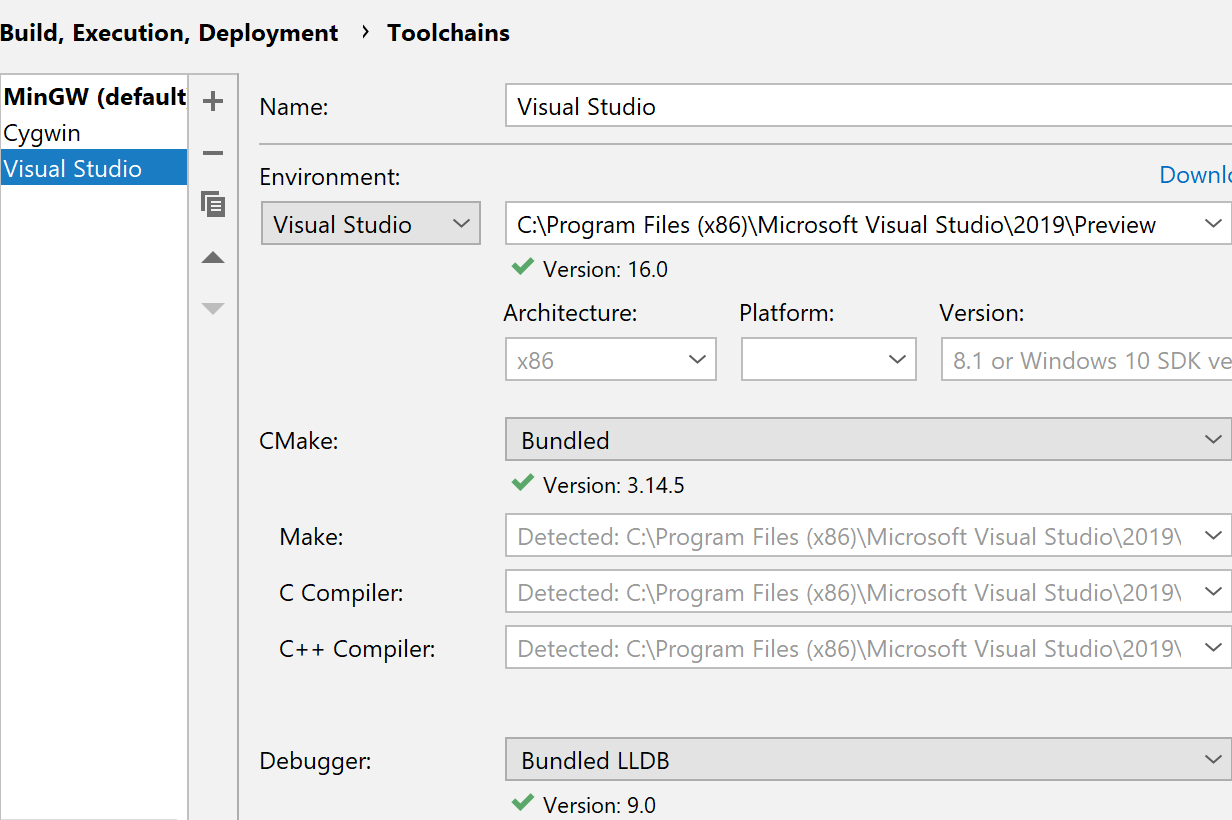Viewport: 1232px width, 820px height.
Task: Open the Platform dropdown
Action: click(x=828, y=360)
